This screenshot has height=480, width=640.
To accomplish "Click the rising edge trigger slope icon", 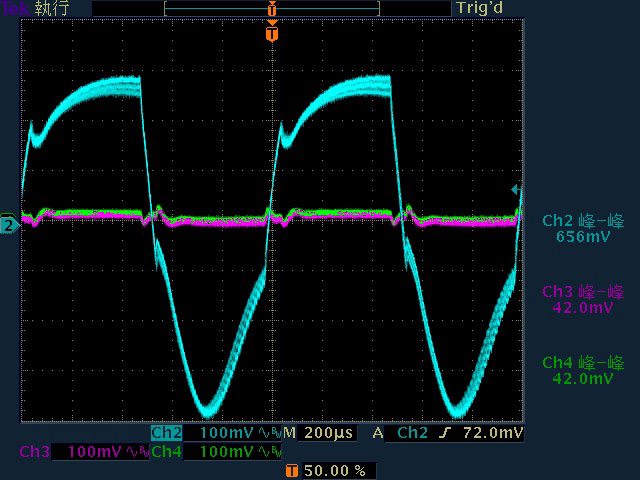I will click(x=443, y=434).
